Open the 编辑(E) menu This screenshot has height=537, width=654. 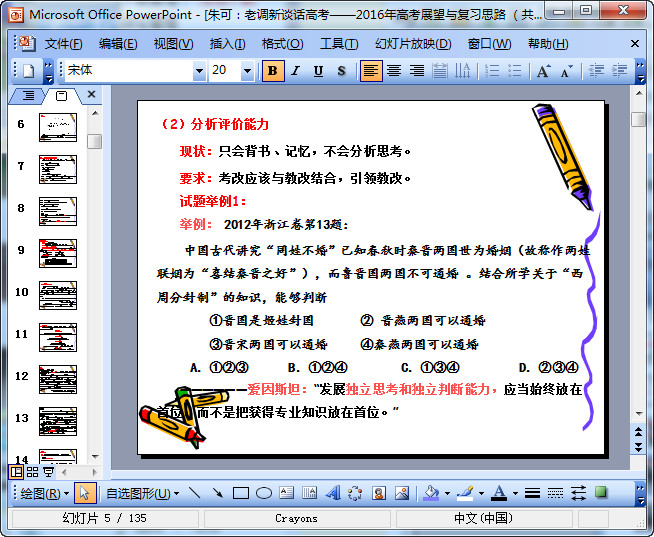118,43
